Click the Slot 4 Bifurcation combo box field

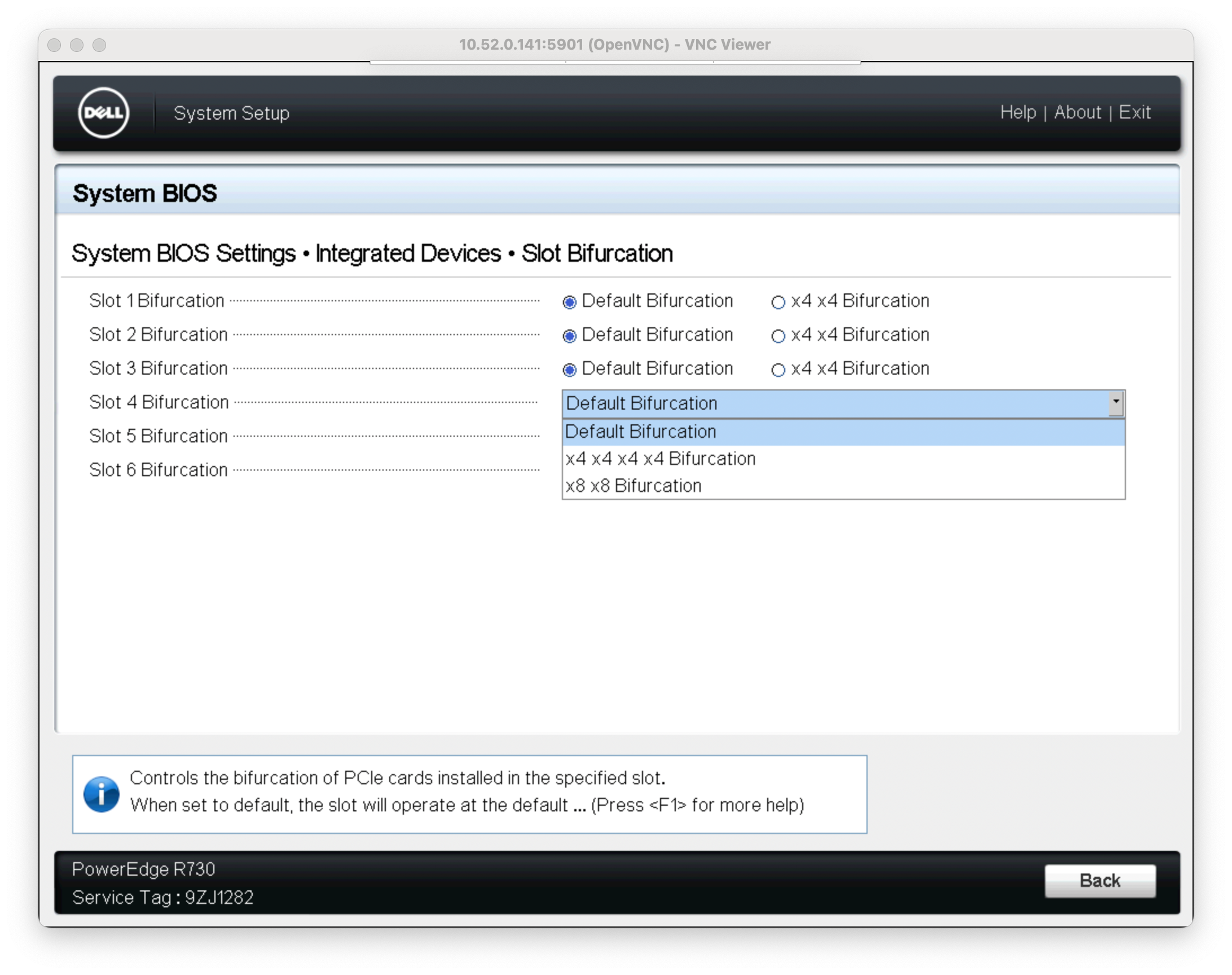point(843,403)
